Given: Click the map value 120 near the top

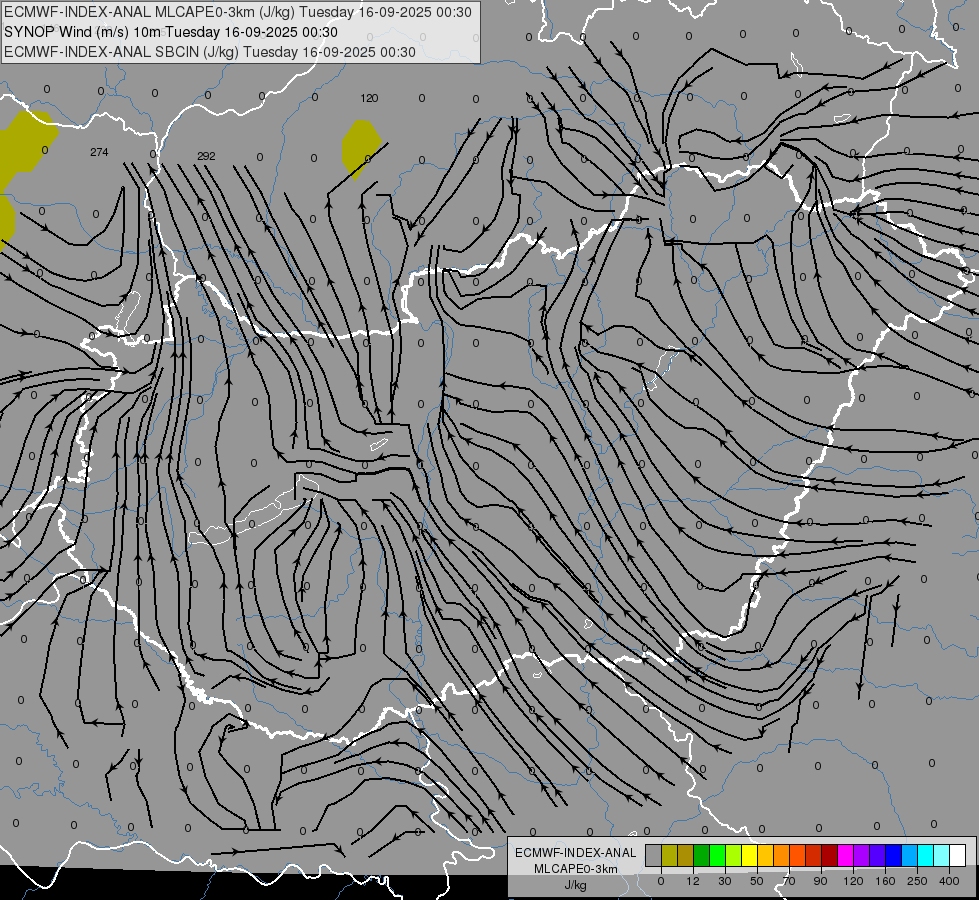Looking at the screenshot, I should pyautogui.click(x=369, y=98).
